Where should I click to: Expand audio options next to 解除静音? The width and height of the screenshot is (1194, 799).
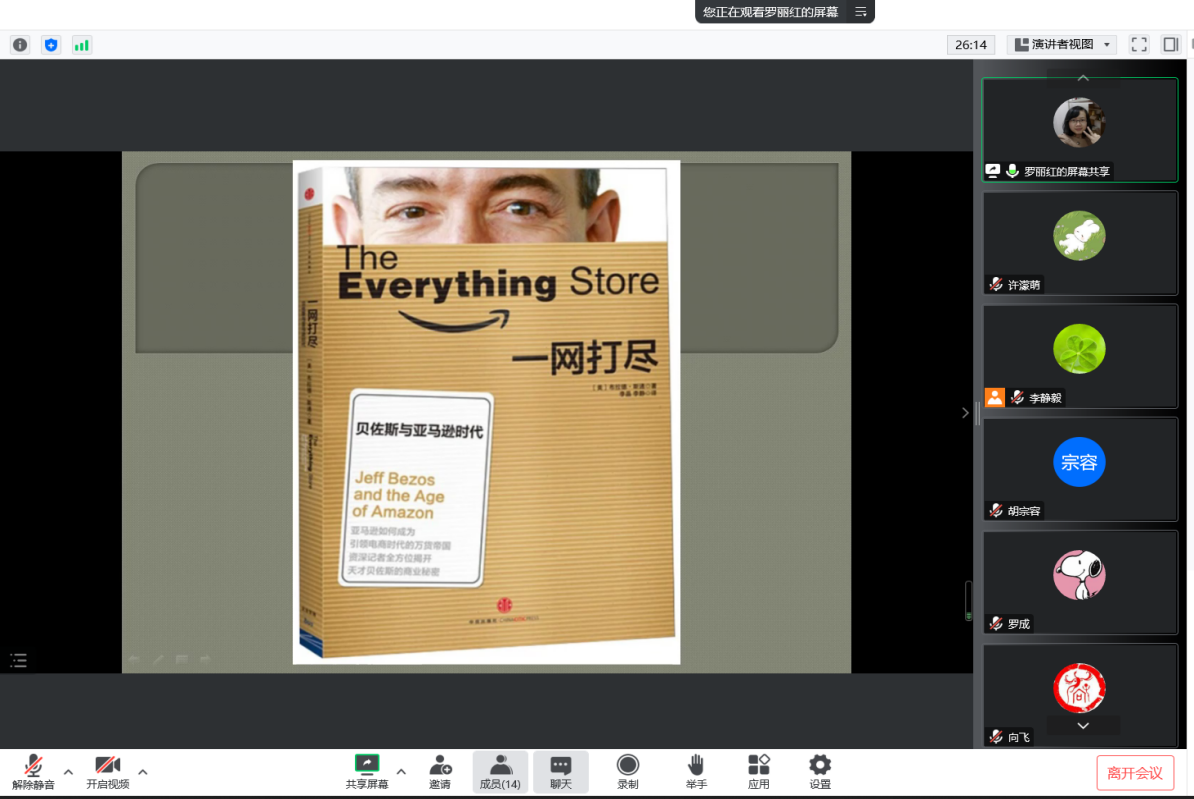[68, 772]
